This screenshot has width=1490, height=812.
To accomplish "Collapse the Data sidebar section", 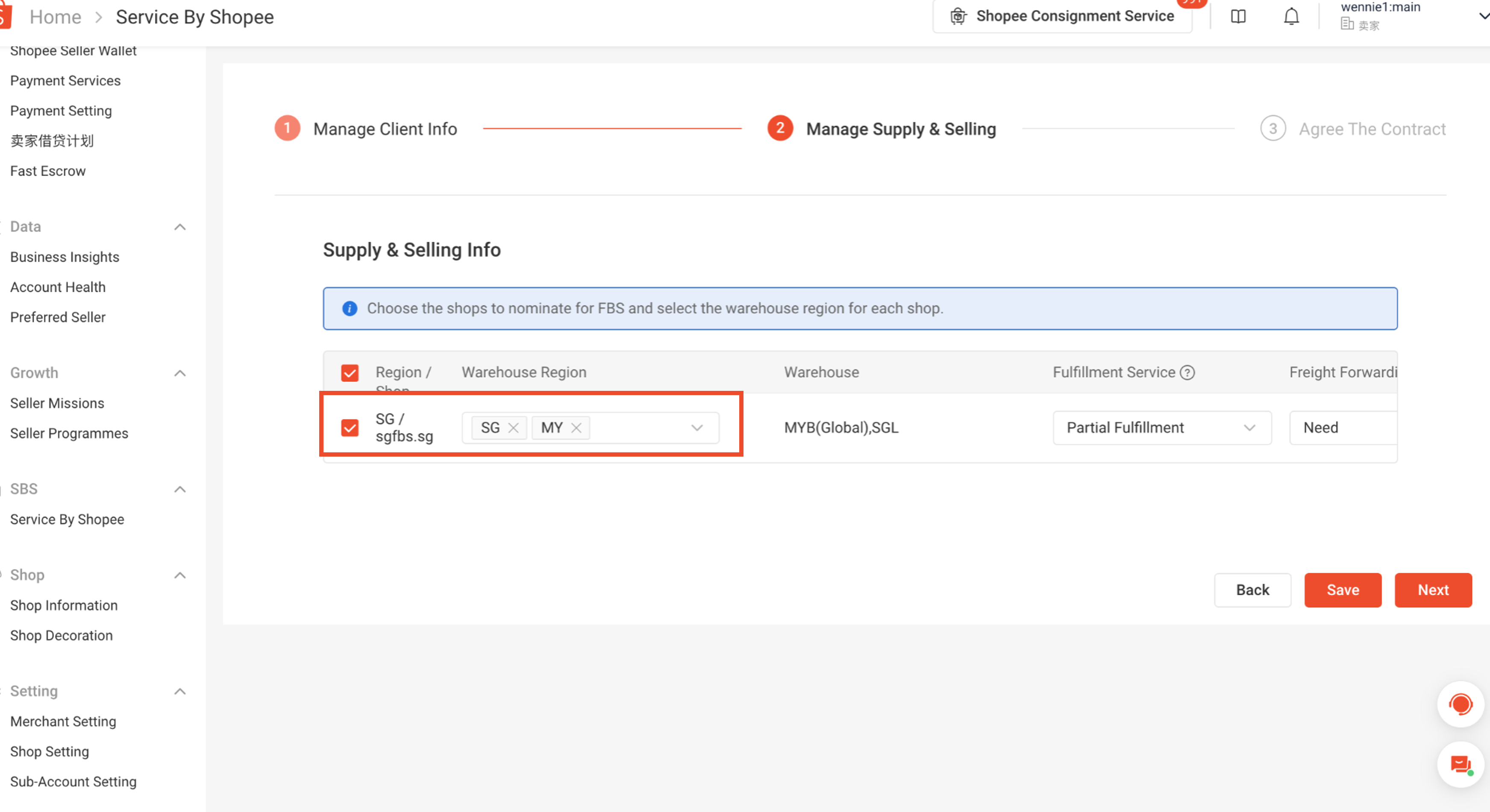I will 180,227.
